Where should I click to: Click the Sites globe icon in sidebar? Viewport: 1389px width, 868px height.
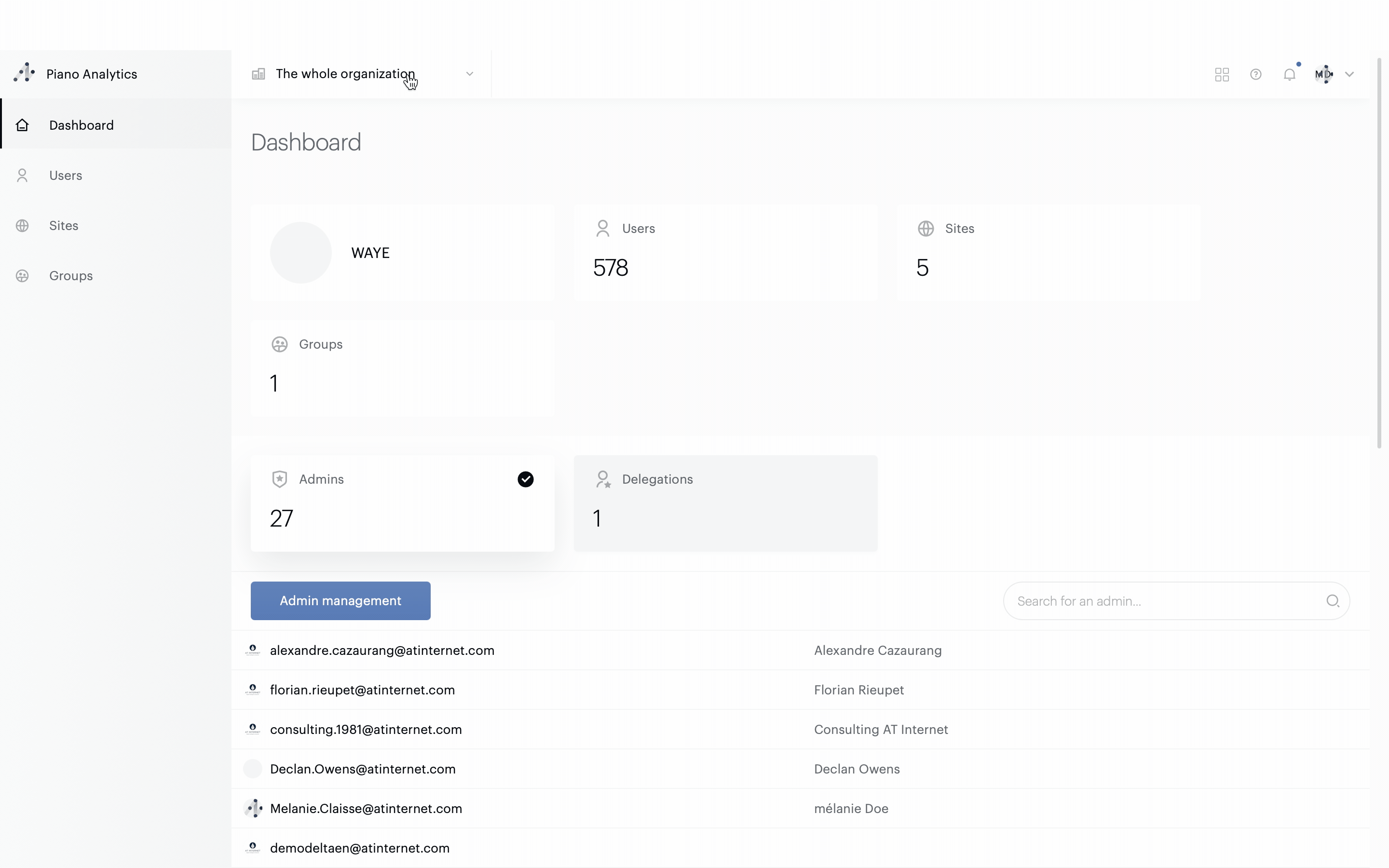22,226
